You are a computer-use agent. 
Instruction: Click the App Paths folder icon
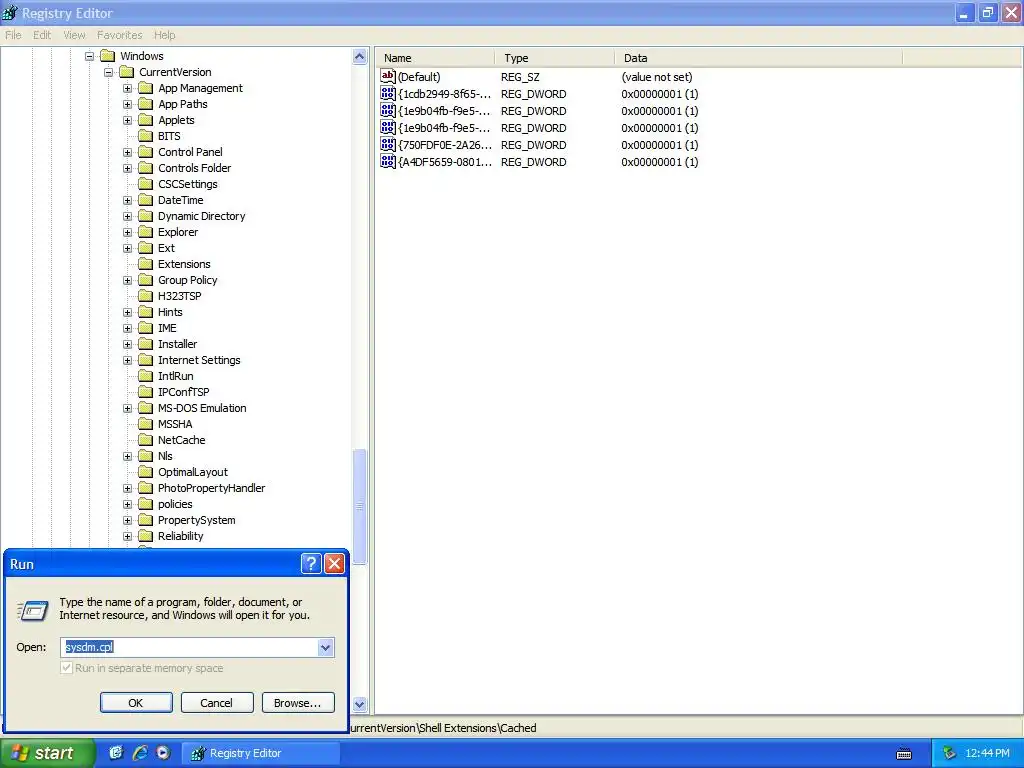[146, 104]
